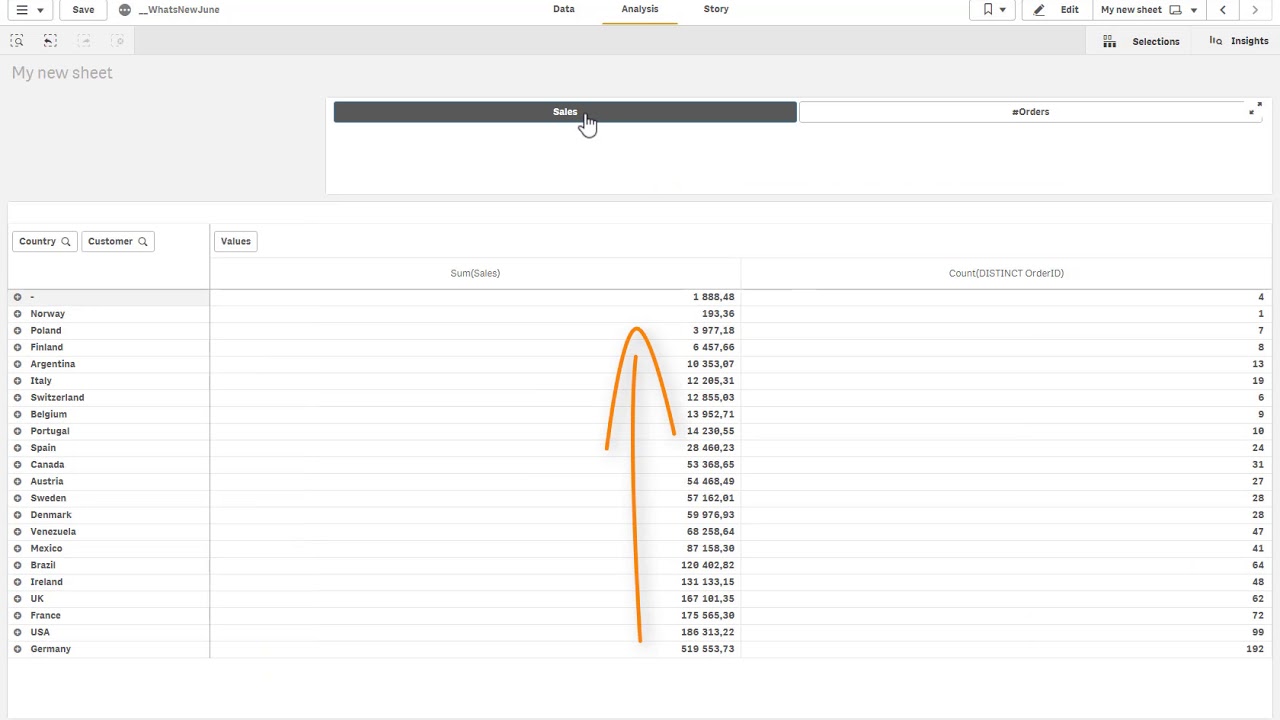Expand the Spain row
The width and height of the screenshot is (1280, 720).
[17, 448]
